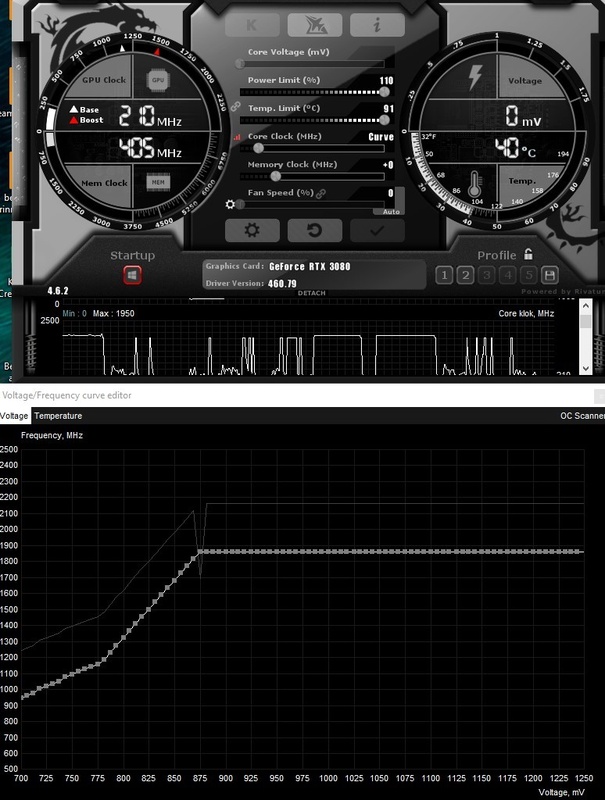Click the Temp. Limit value 91
Viewport: 605px width, 800px height.
click(x=389, y=109)
